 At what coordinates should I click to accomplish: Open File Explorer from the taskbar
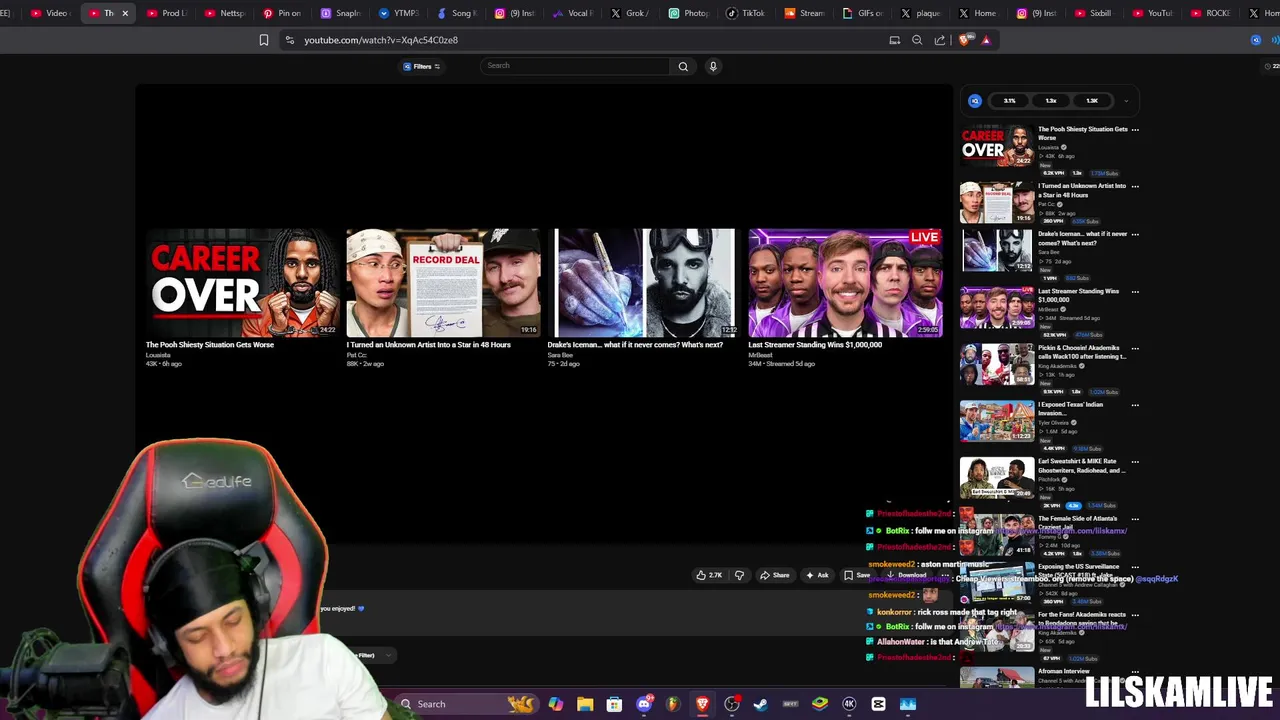coord(585,704)
